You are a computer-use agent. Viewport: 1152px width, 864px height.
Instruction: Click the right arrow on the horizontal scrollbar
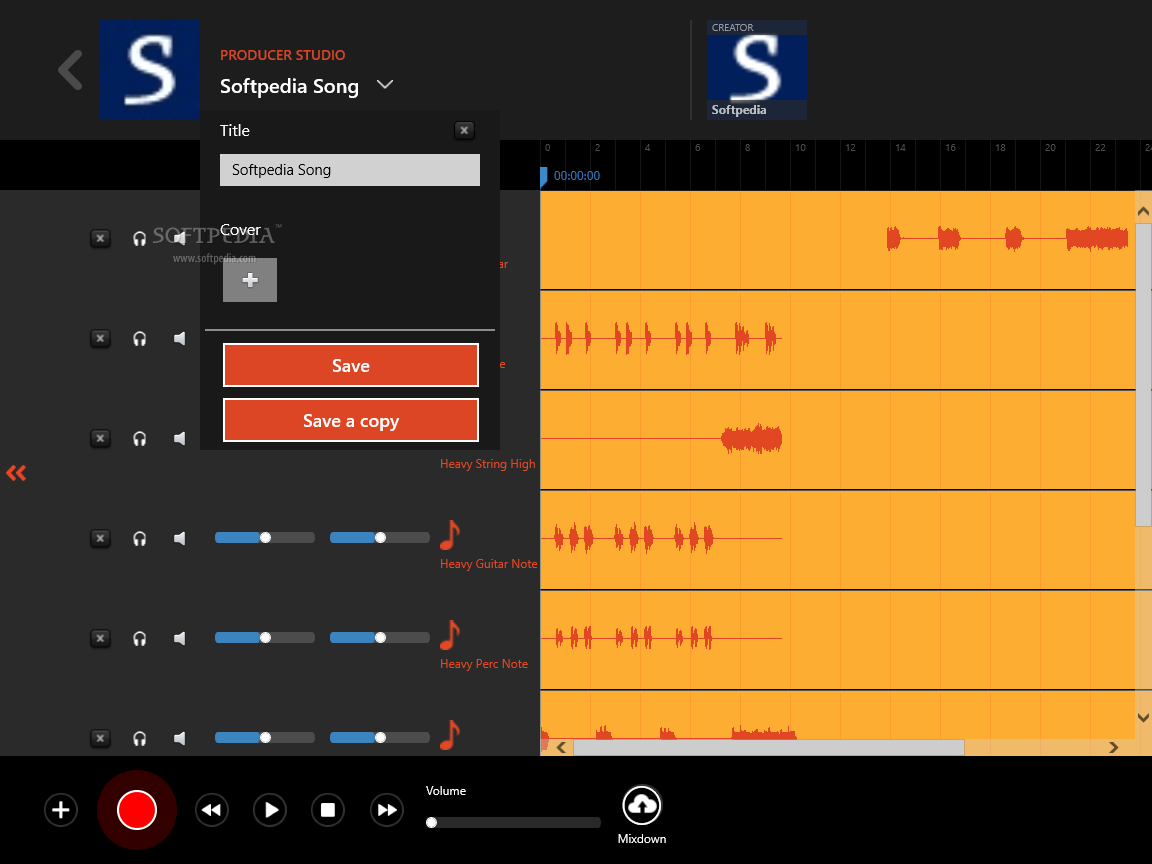coord(1113,747)
